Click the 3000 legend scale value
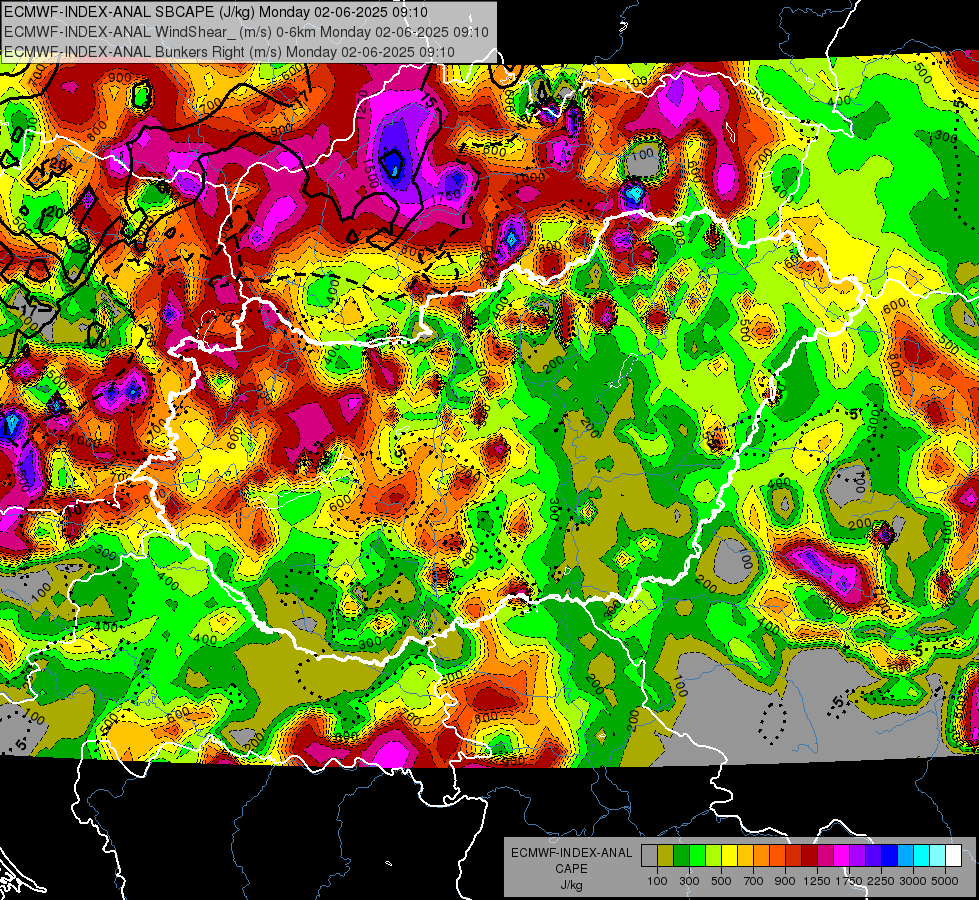The image size is (979, 900). (913, 881)
